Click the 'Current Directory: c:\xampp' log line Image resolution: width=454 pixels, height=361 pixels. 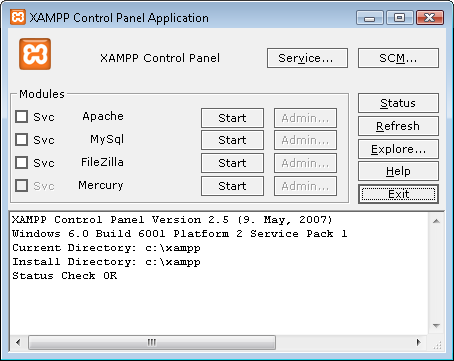pyautogui.click(x=106, y=248)
